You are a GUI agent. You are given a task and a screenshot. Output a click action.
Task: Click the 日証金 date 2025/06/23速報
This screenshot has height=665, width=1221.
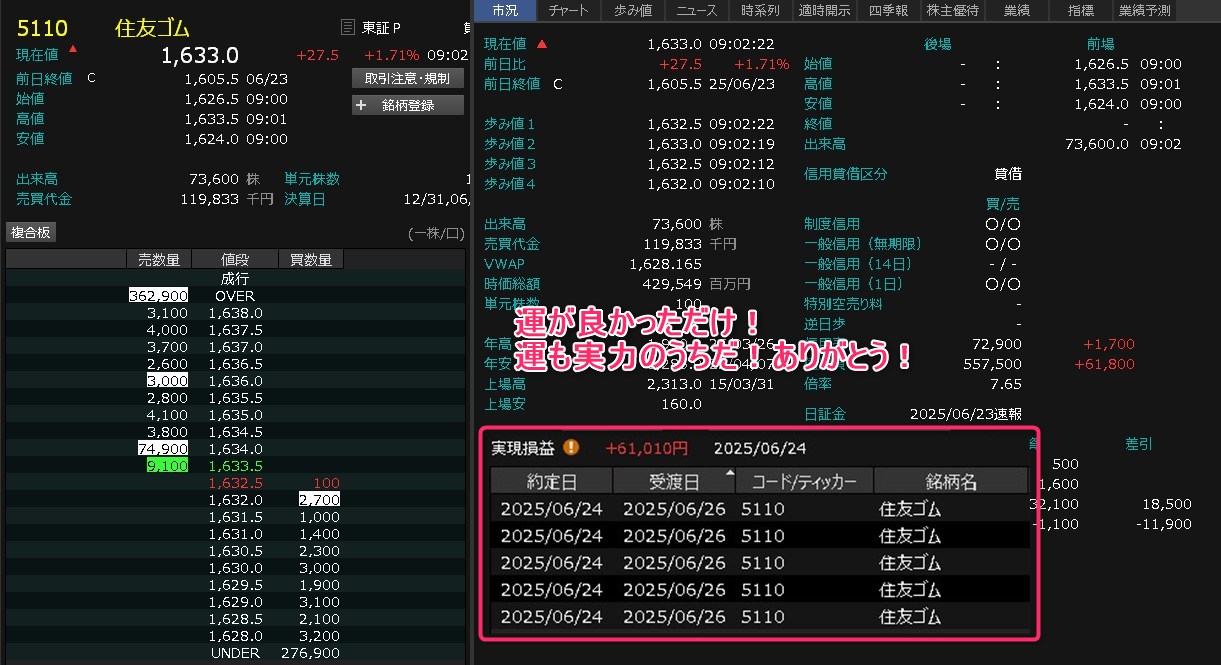click(968, 414)
